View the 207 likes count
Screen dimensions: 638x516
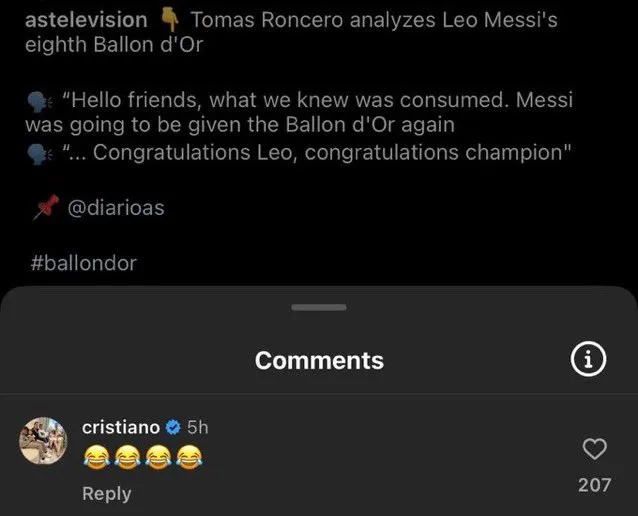594,485
